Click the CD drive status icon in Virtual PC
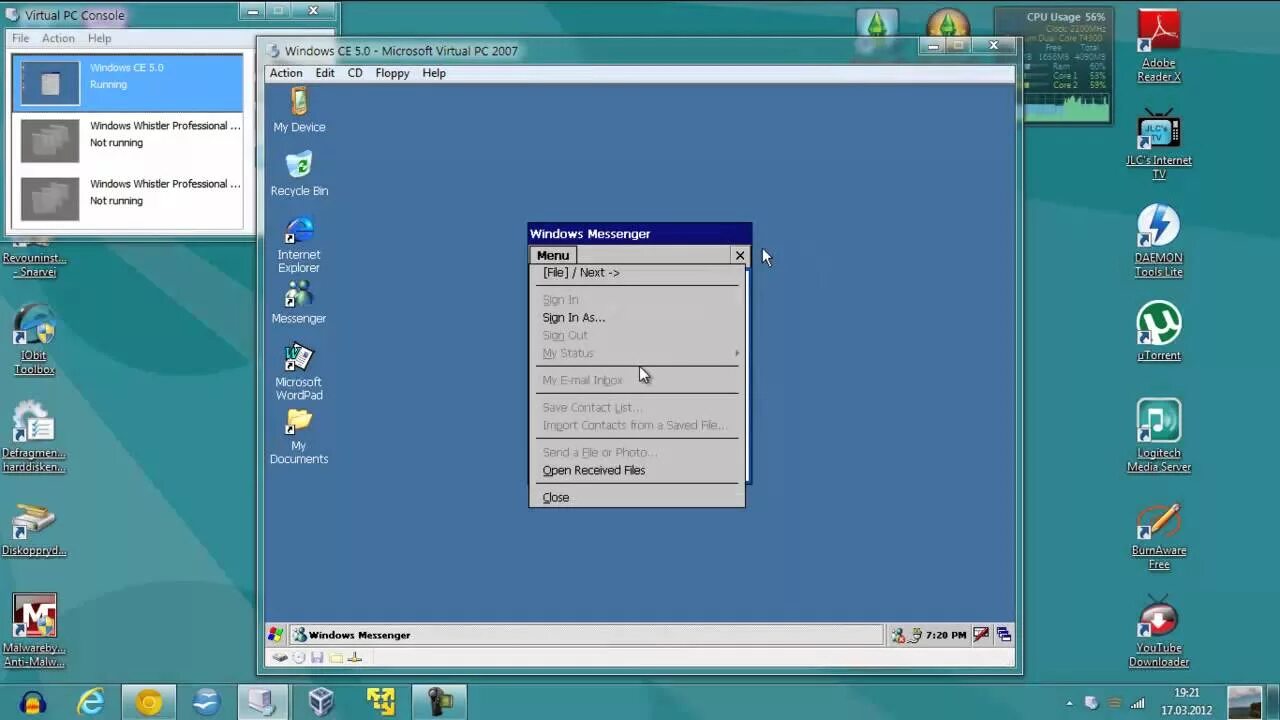 (299, 657)
